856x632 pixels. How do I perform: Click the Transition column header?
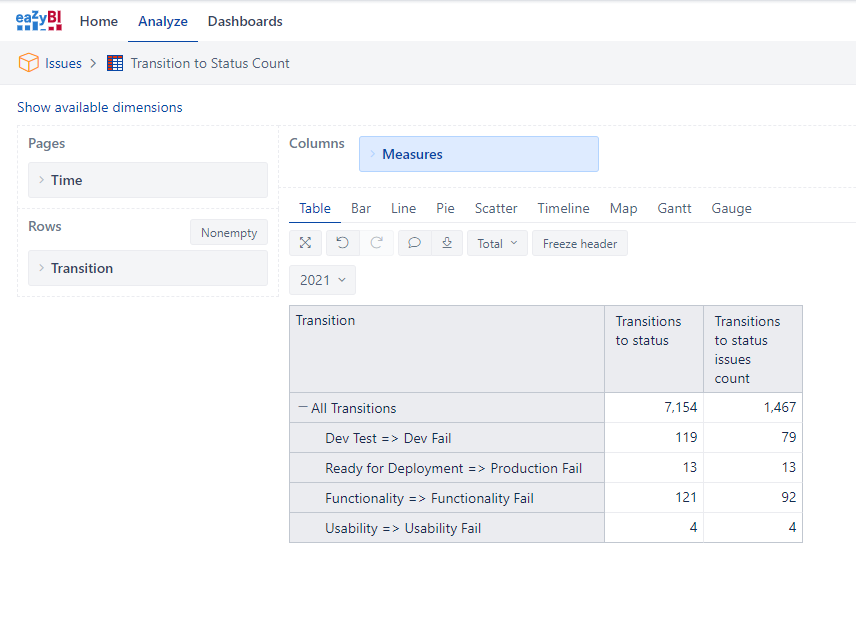point(447,349)
